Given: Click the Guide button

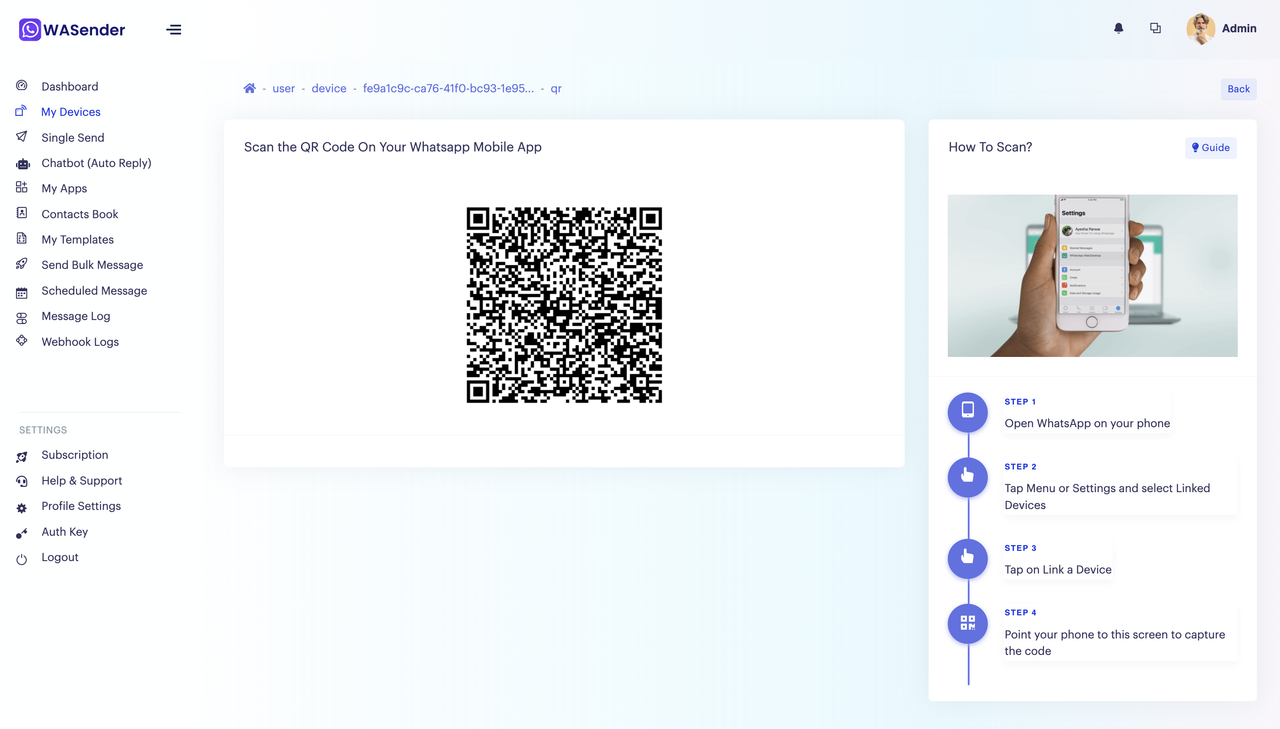Looking at the screenshot, I should pyautogui.click(x=1211, y=148).
